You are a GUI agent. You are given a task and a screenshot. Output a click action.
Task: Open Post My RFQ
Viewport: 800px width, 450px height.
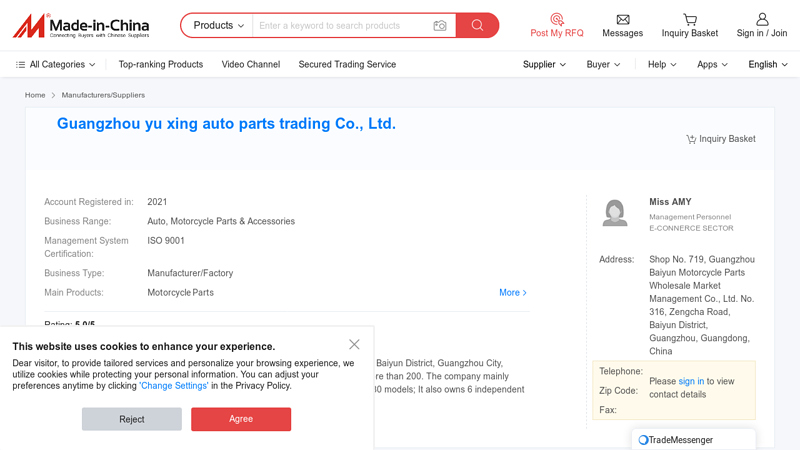pos(557,26)
